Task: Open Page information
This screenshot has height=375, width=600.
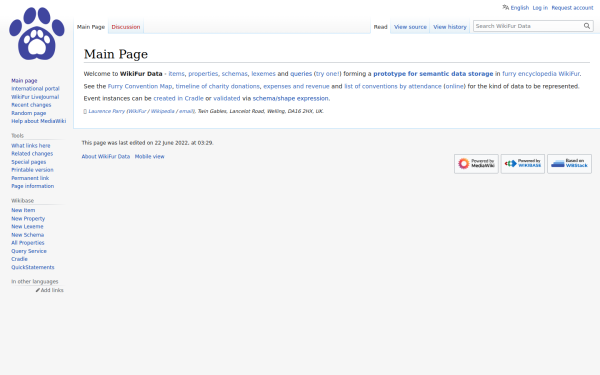Action: 33,186
